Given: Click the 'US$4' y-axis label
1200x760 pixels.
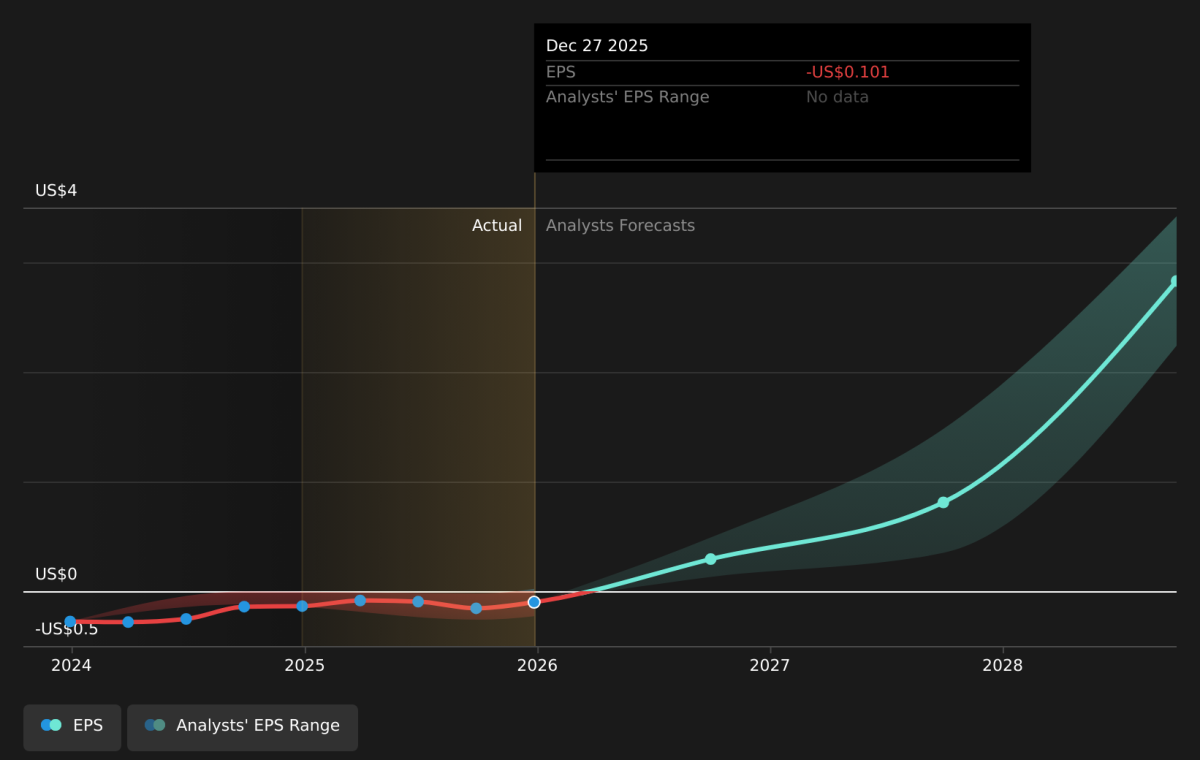Looking at the screenshot, I should (x=56, y=191).
